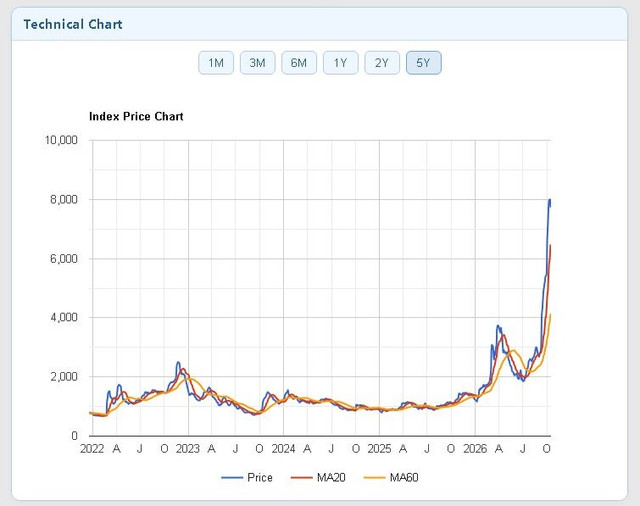This screenshot has height=506, width=640.
Task: Click the 2023 x-axis label
Action: 188,449
